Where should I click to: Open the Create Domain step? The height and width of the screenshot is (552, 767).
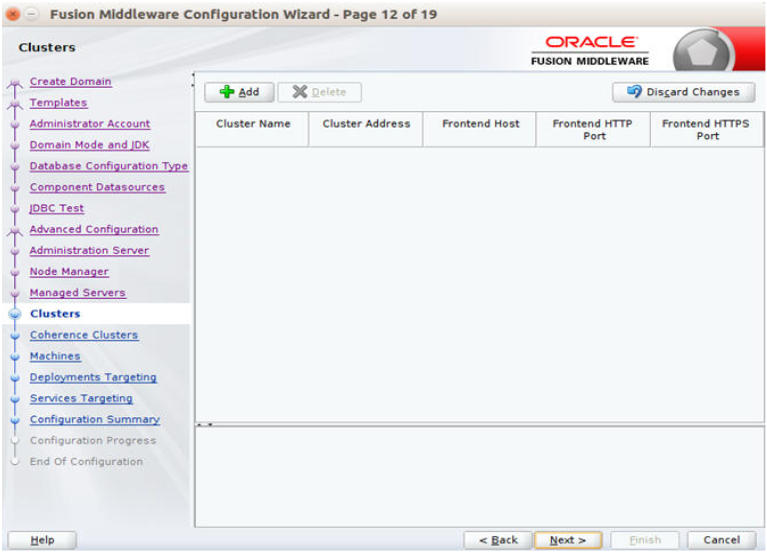point(70,81)
